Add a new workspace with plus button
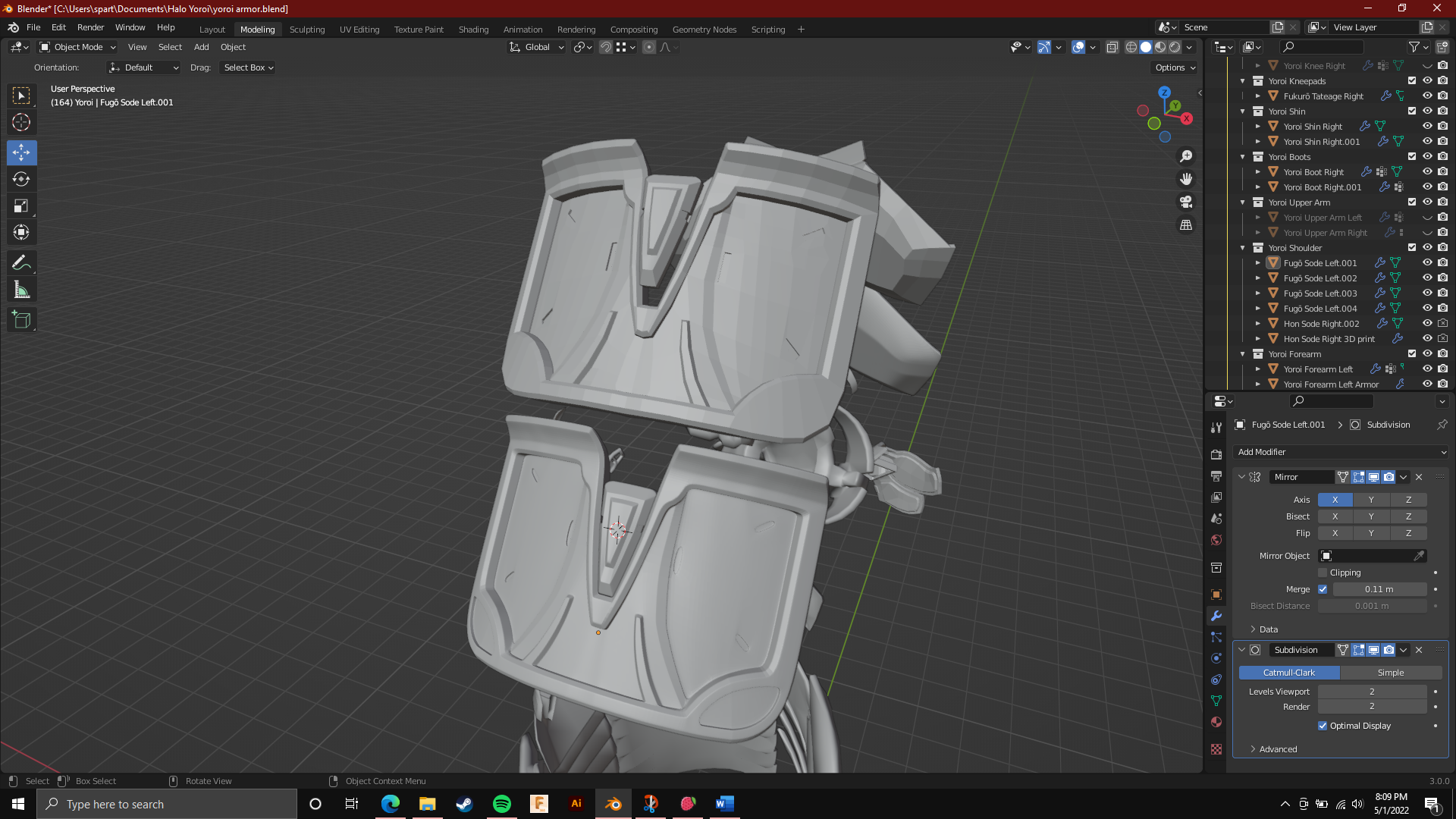Viewport: 1456px width, 819px height. [x=801, y=30]
